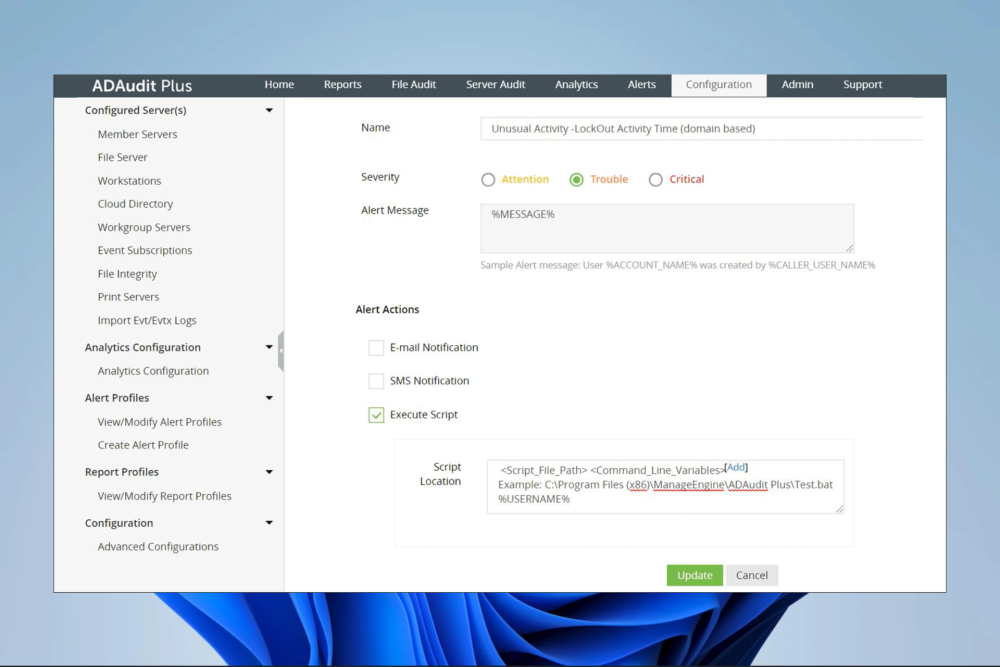Open Create Alert Profile

143,444
